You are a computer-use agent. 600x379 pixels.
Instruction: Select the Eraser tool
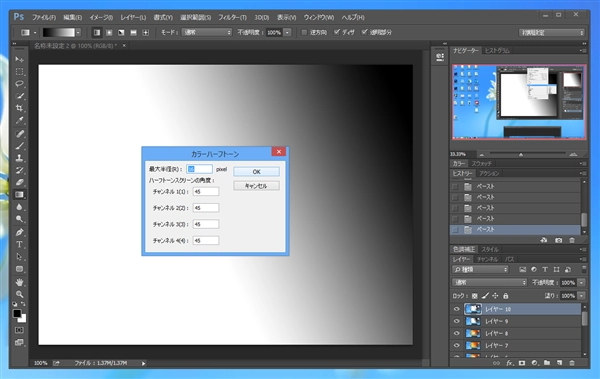click(x=19, y=183)
